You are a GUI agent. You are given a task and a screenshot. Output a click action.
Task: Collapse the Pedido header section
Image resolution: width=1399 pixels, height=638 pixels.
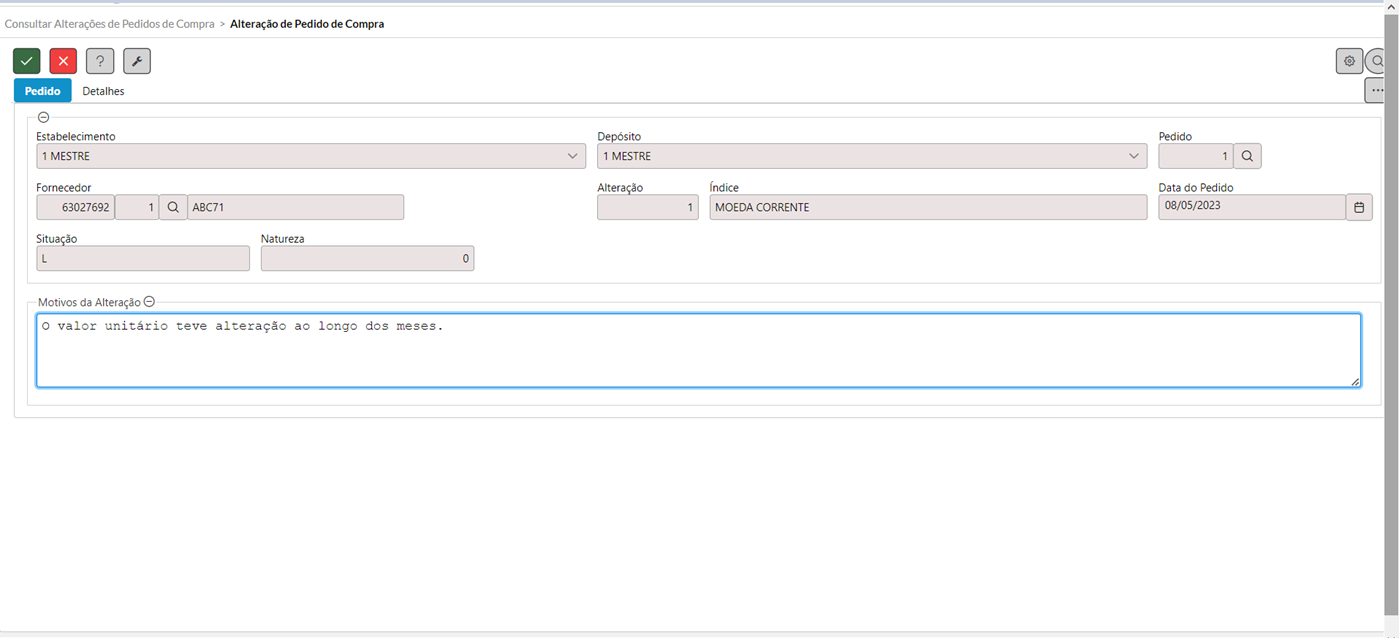point(43,117)
